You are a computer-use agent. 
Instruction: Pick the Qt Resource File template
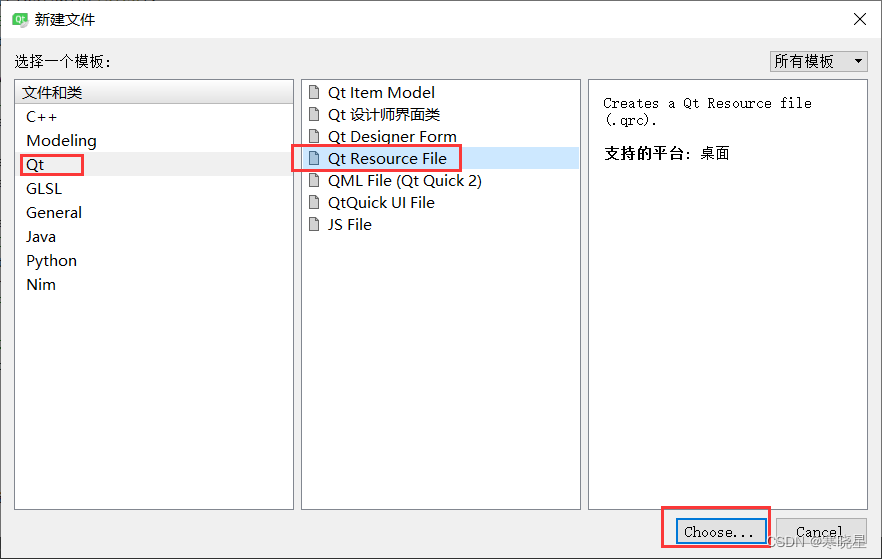(x=440, y=158)
